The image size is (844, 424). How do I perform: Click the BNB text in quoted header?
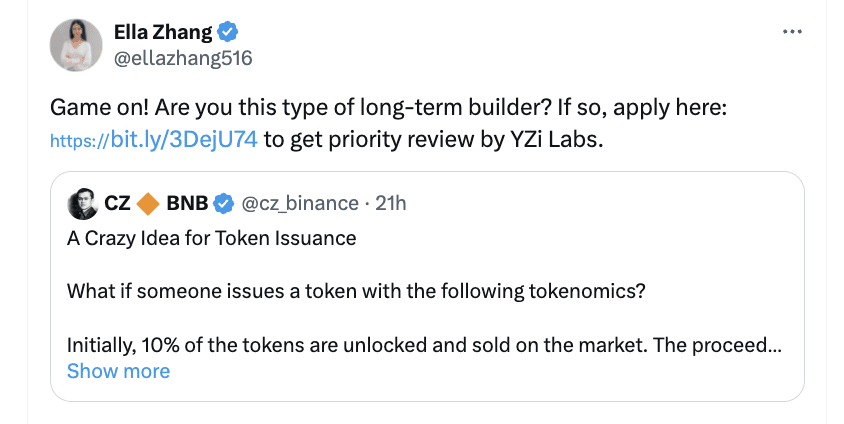coord(187,204)
